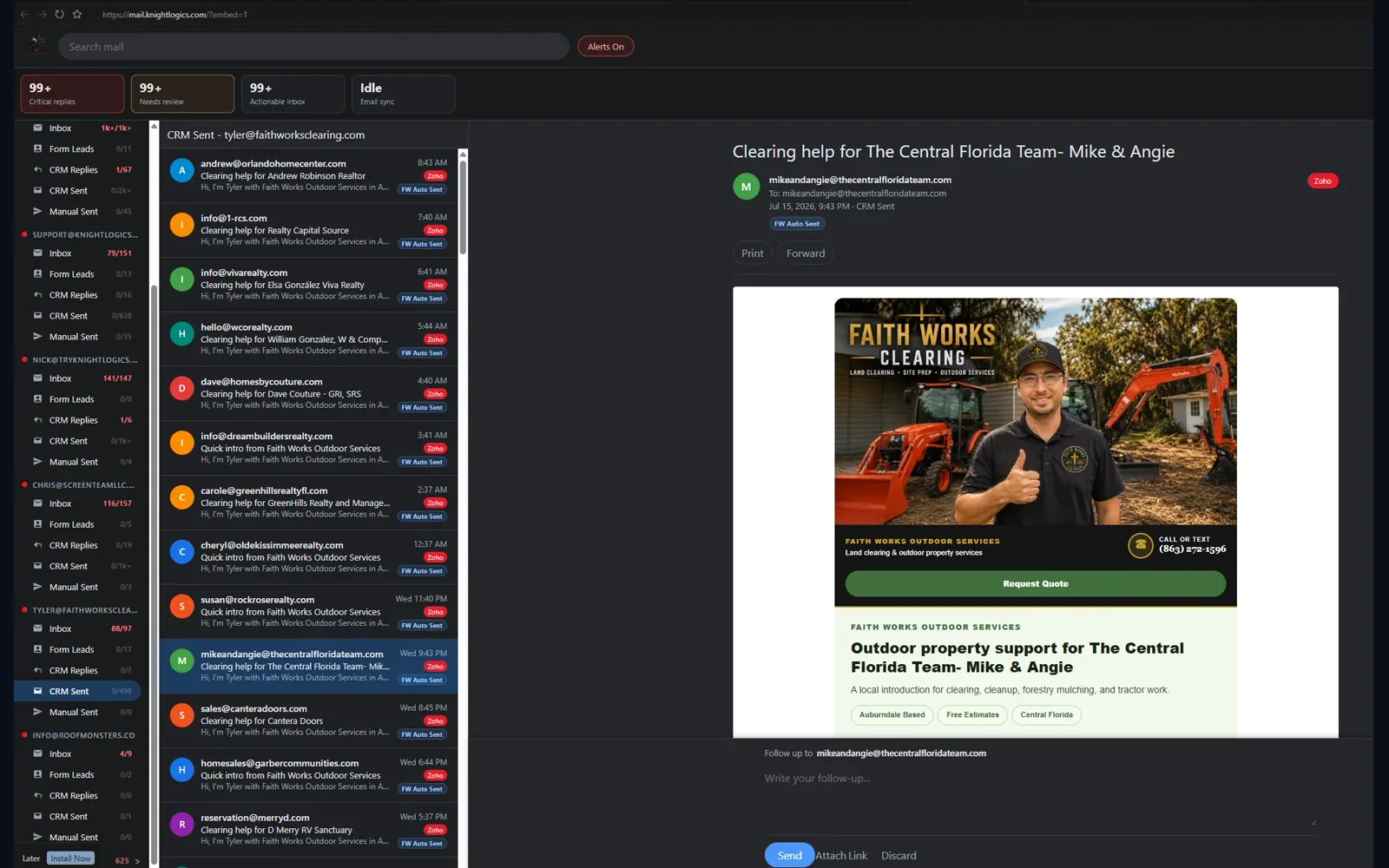The image size is (1389, 868).
Task: Click the arrow next to 625 at the sidebar bottom
Action: (x=137, y=861)
